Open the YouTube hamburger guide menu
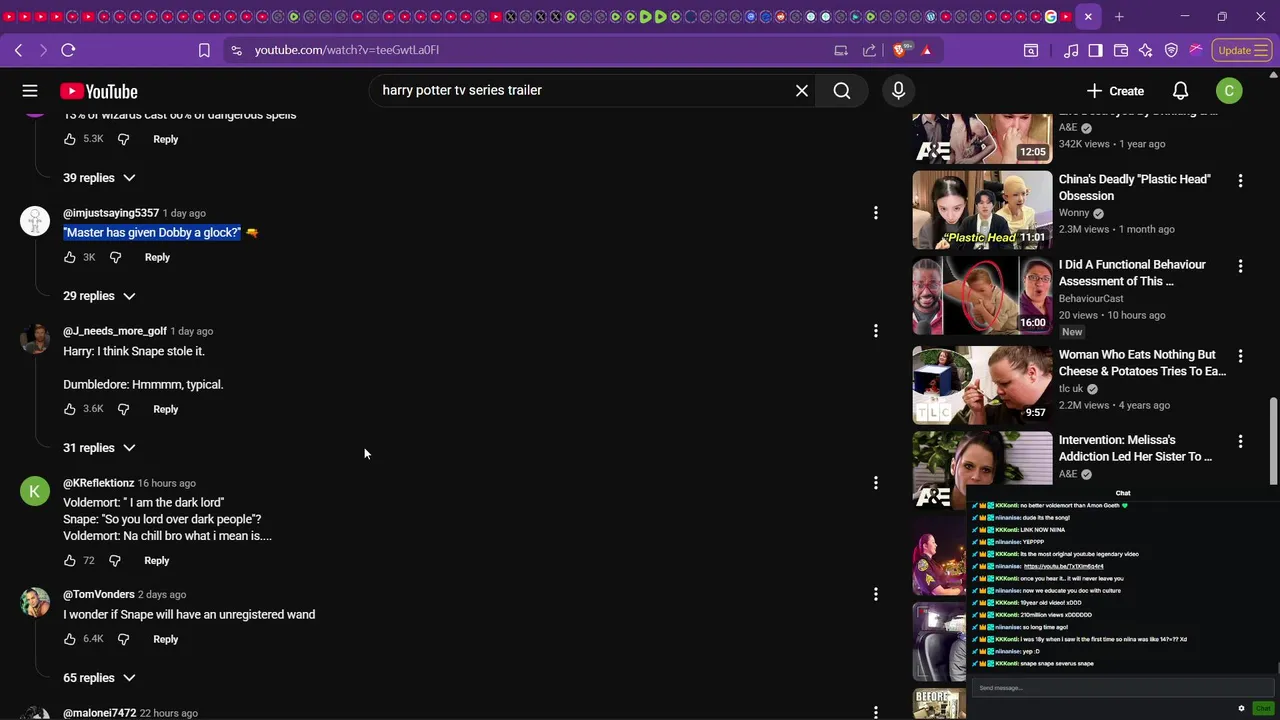Image resolution: width=1280 pixels, height=720 pixels. 30,91
